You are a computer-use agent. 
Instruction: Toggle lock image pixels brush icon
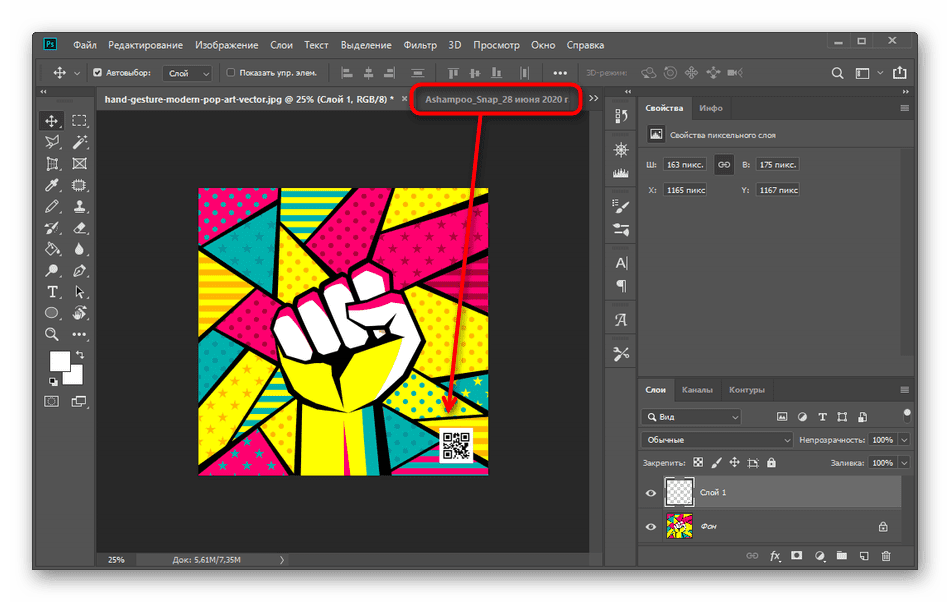[x=716, y=463]
